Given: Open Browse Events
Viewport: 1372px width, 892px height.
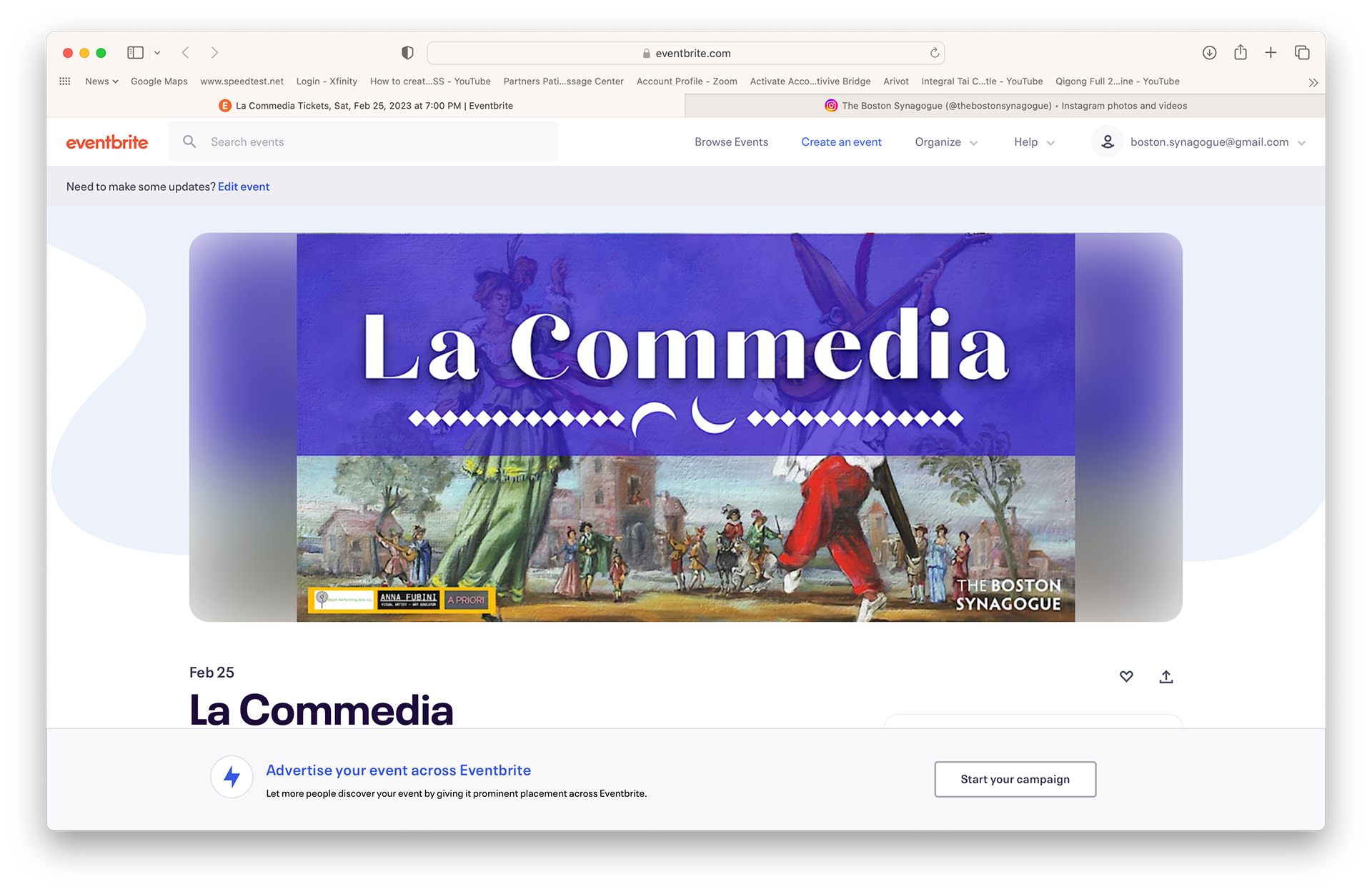Looking at the screenshot, I should click(731, 142).
